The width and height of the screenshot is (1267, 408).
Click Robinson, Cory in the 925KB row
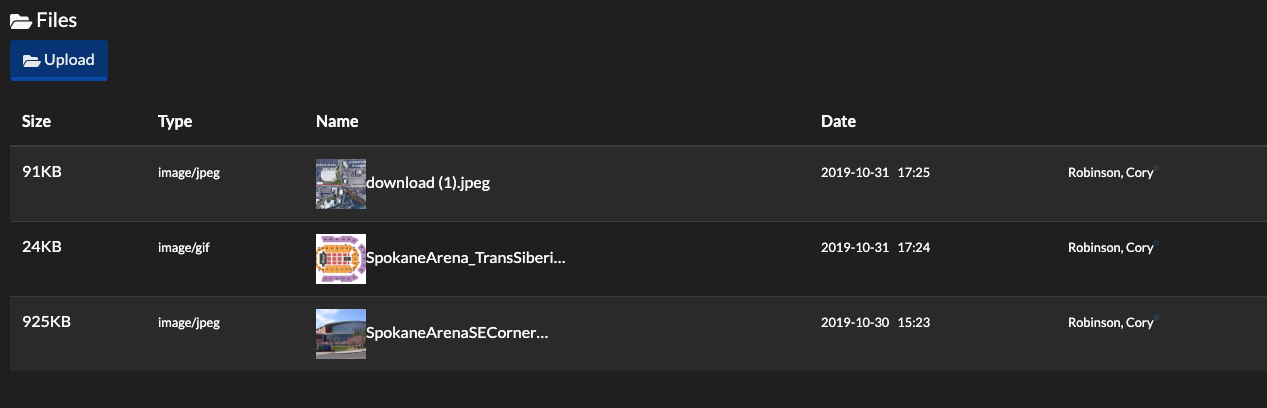1110,322
